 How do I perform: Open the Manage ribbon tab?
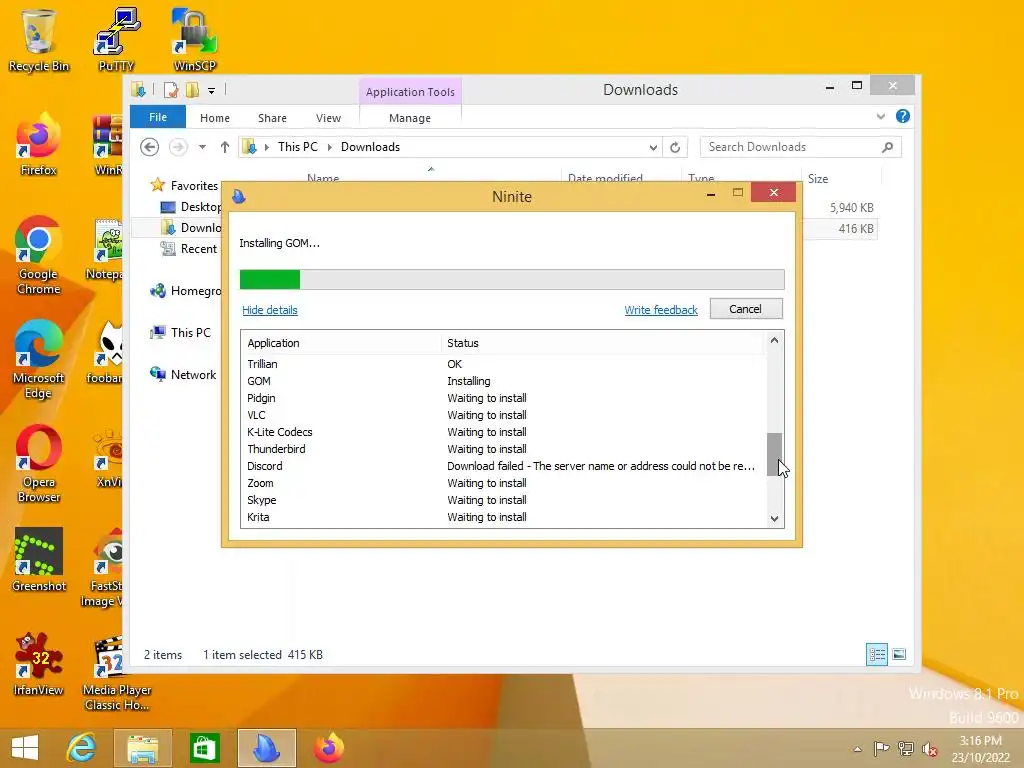(x=410, y=118)
